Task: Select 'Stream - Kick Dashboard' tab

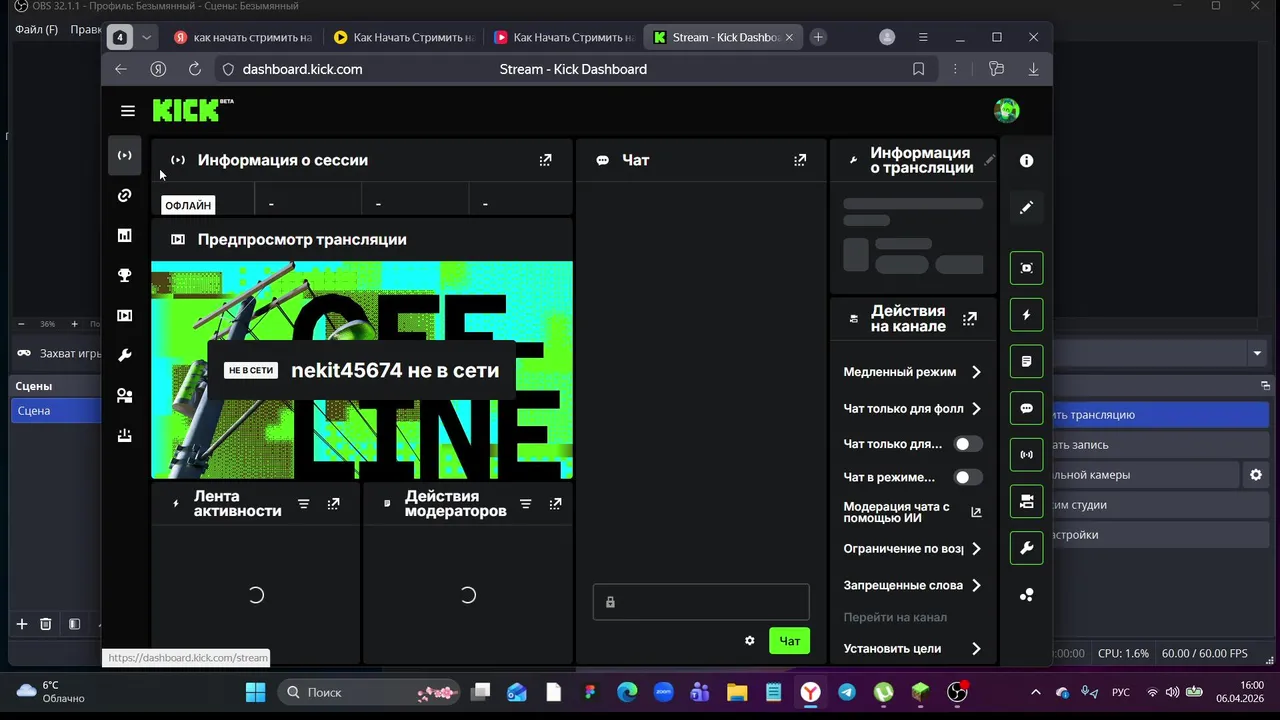Action: 722,37
